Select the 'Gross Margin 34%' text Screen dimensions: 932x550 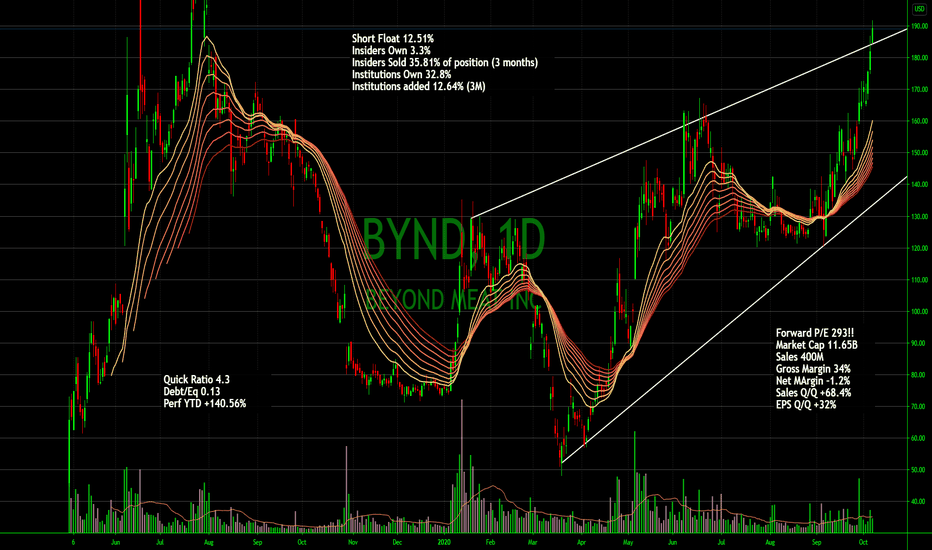coord(813,369)
